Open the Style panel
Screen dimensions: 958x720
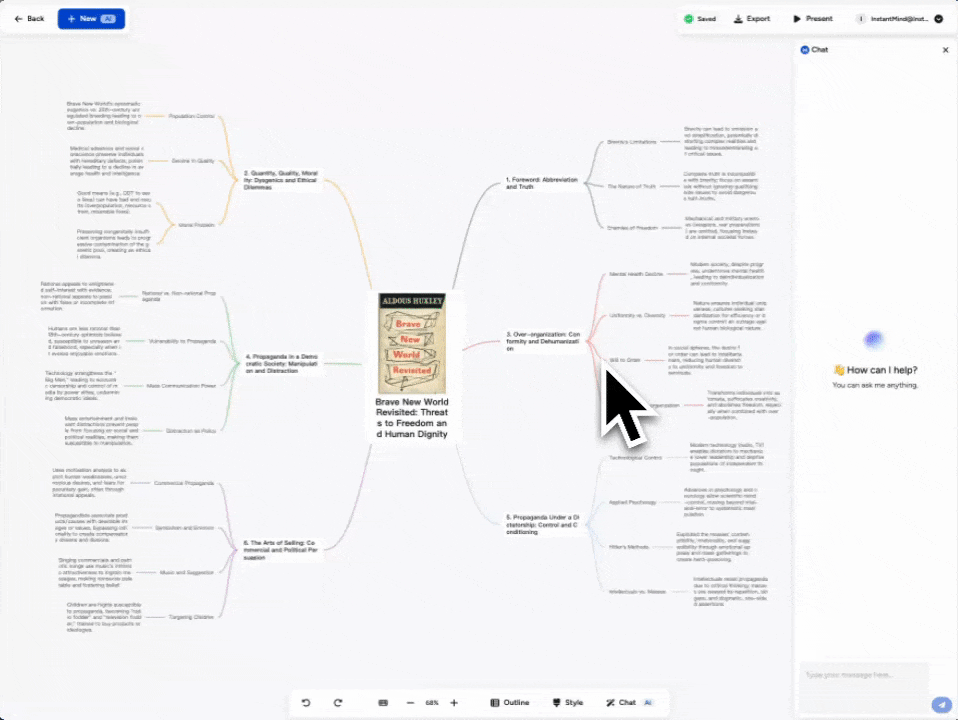(x=568, y=703)
